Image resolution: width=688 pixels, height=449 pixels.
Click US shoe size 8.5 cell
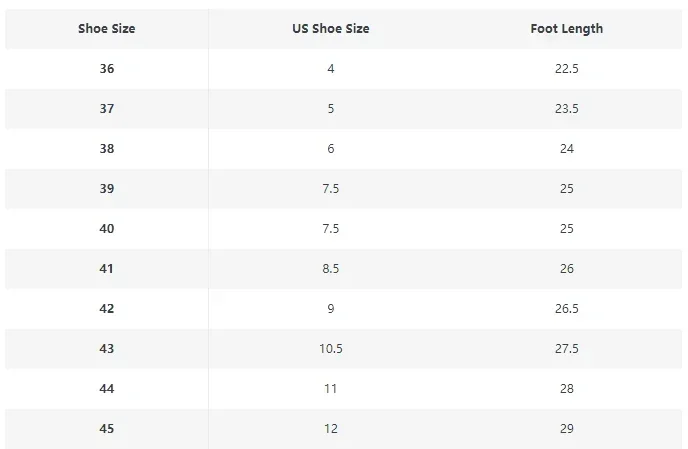point(330,269)
